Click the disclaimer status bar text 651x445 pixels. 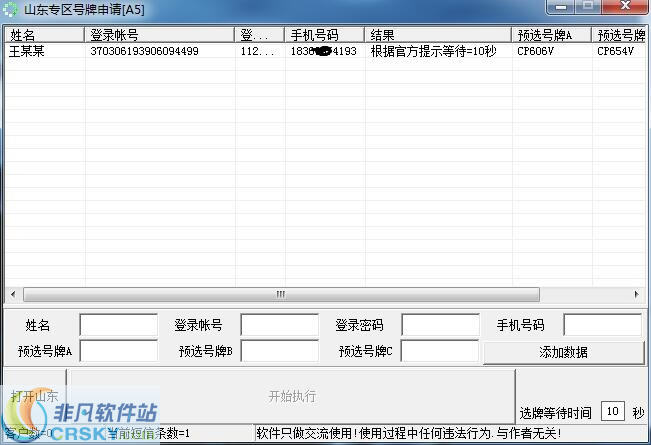coord(409,434)
